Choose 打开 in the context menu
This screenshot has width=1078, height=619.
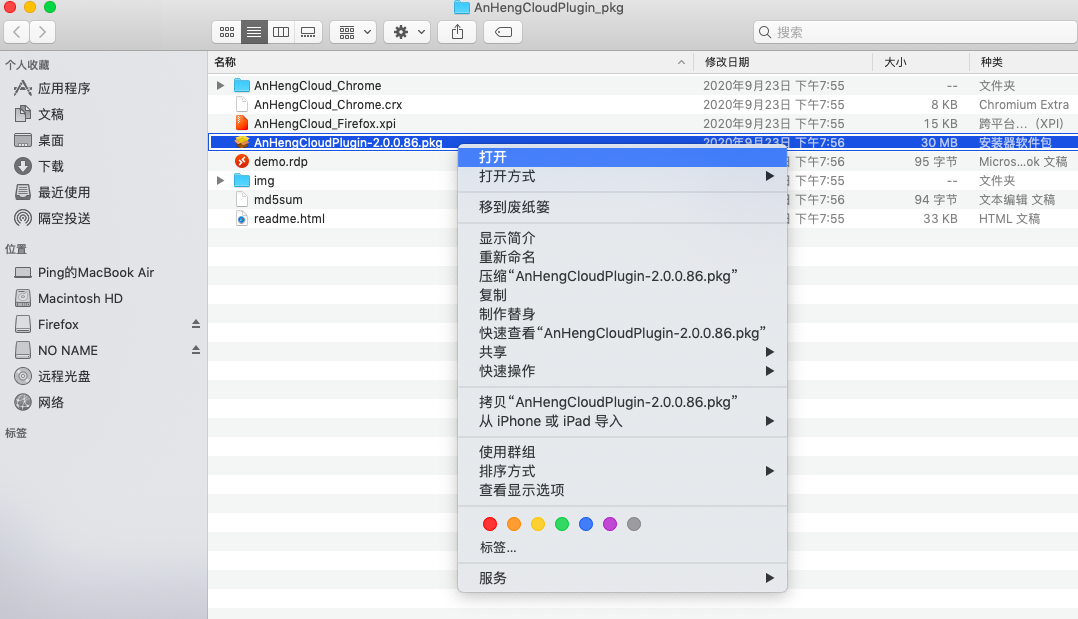(622, 158)
